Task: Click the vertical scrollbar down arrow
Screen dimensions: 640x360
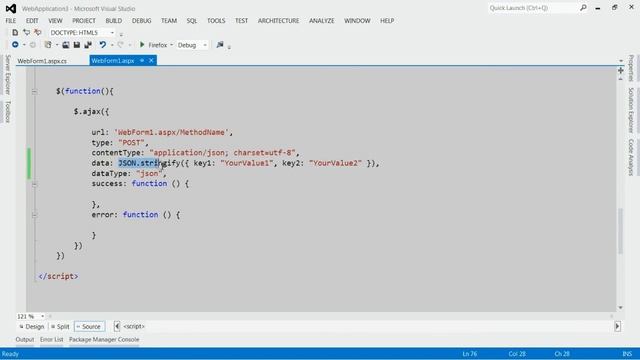Action: coord(621,308)
